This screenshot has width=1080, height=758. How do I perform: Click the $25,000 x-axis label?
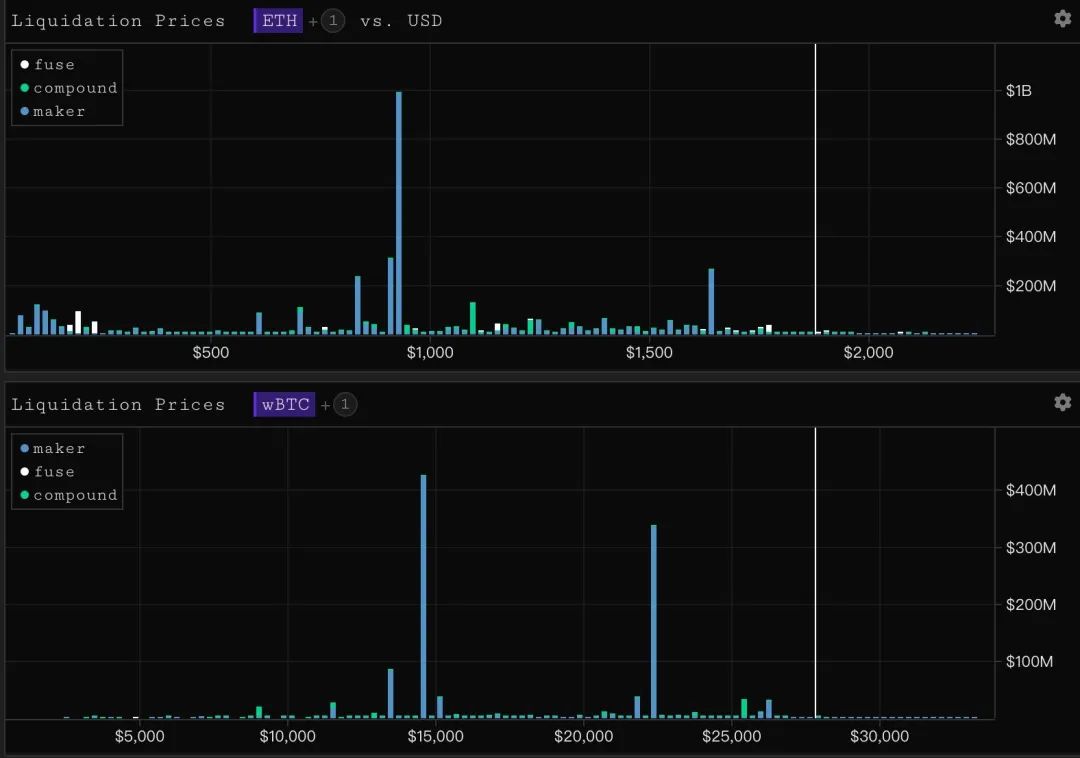pyautogui.click(x=731, y=736)
